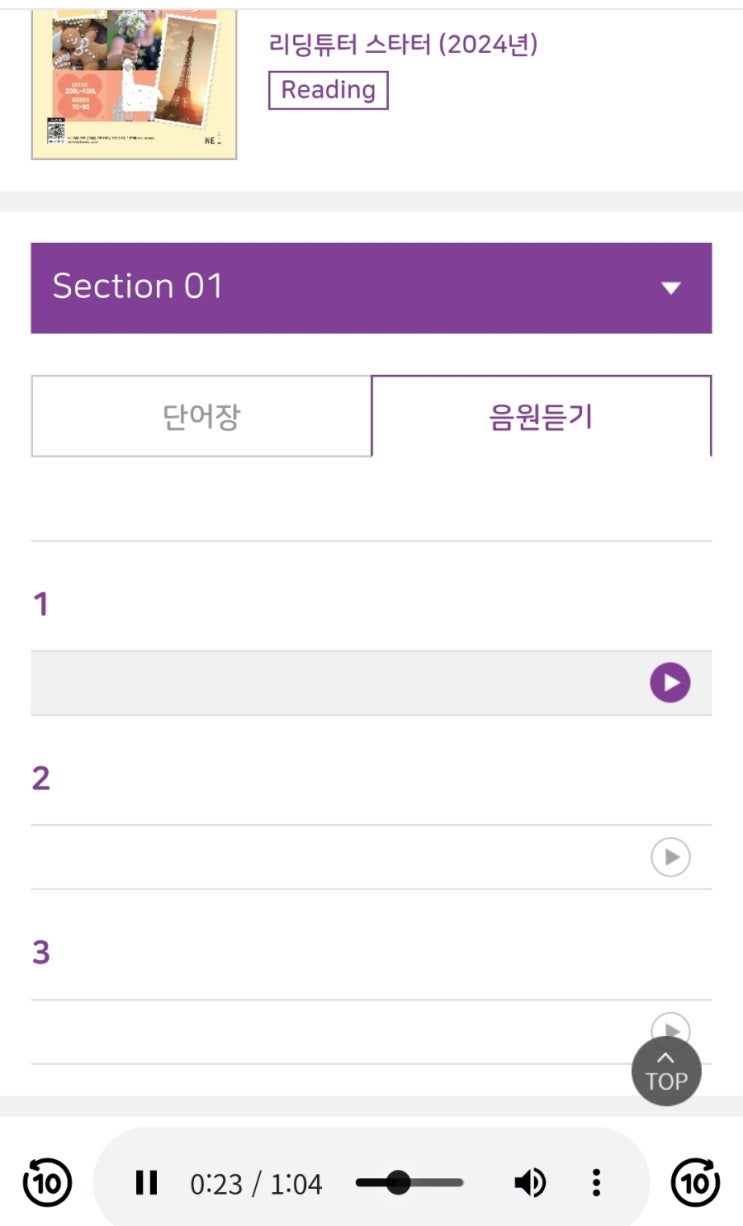Click the Reading category tag
Image resolution: width=743 pixels, height=1226 pixels.
point(328,90)
